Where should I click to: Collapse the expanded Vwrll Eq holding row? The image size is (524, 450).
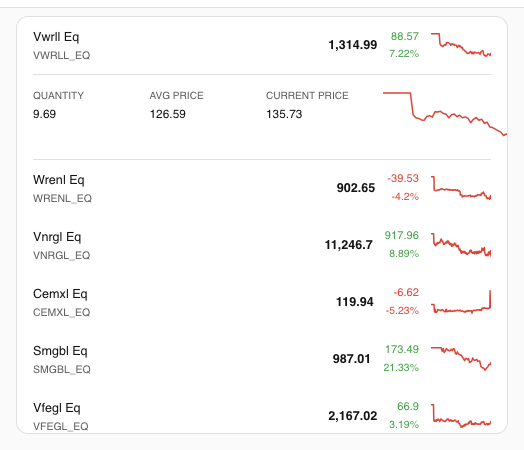[262, 45]
